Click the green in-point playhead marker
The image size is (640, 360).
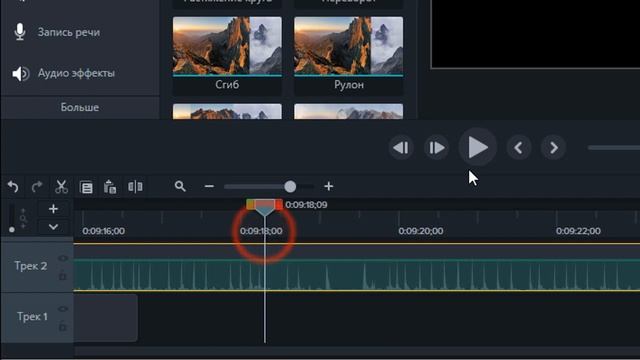coord(250,204)
